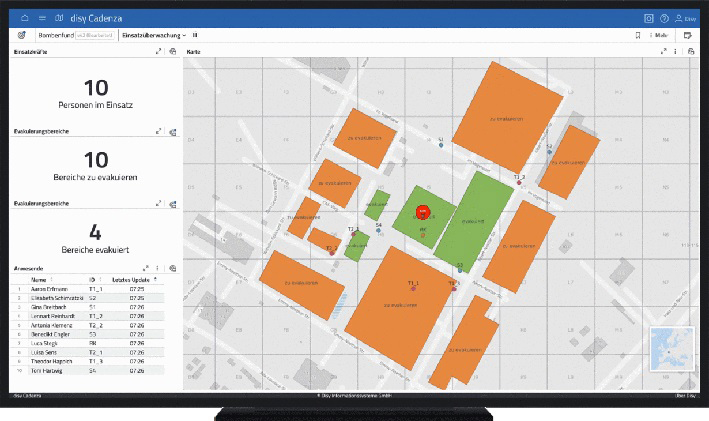This screenshot has width=709, height=421.
Task: Open the help question mark icon
Action: tap(664, 19)
